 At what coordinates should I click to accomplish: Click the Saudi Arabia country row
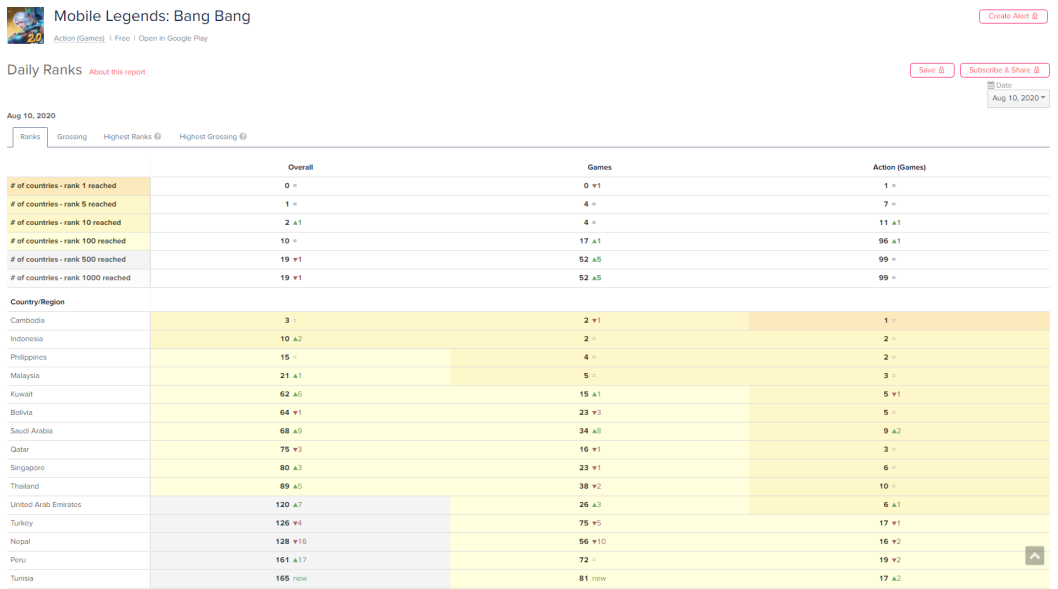click(528, 431)
